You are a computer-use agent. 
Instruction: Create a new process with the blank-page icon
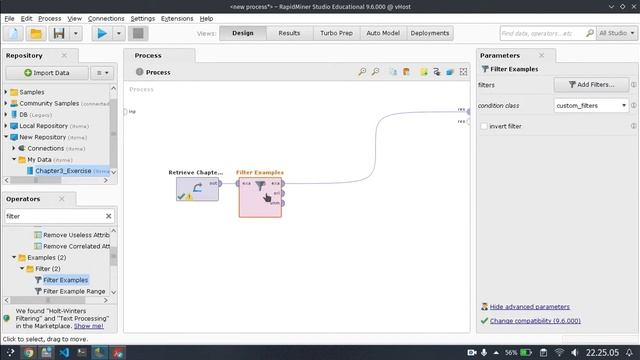pyautogui.click(x=13, y=33)
